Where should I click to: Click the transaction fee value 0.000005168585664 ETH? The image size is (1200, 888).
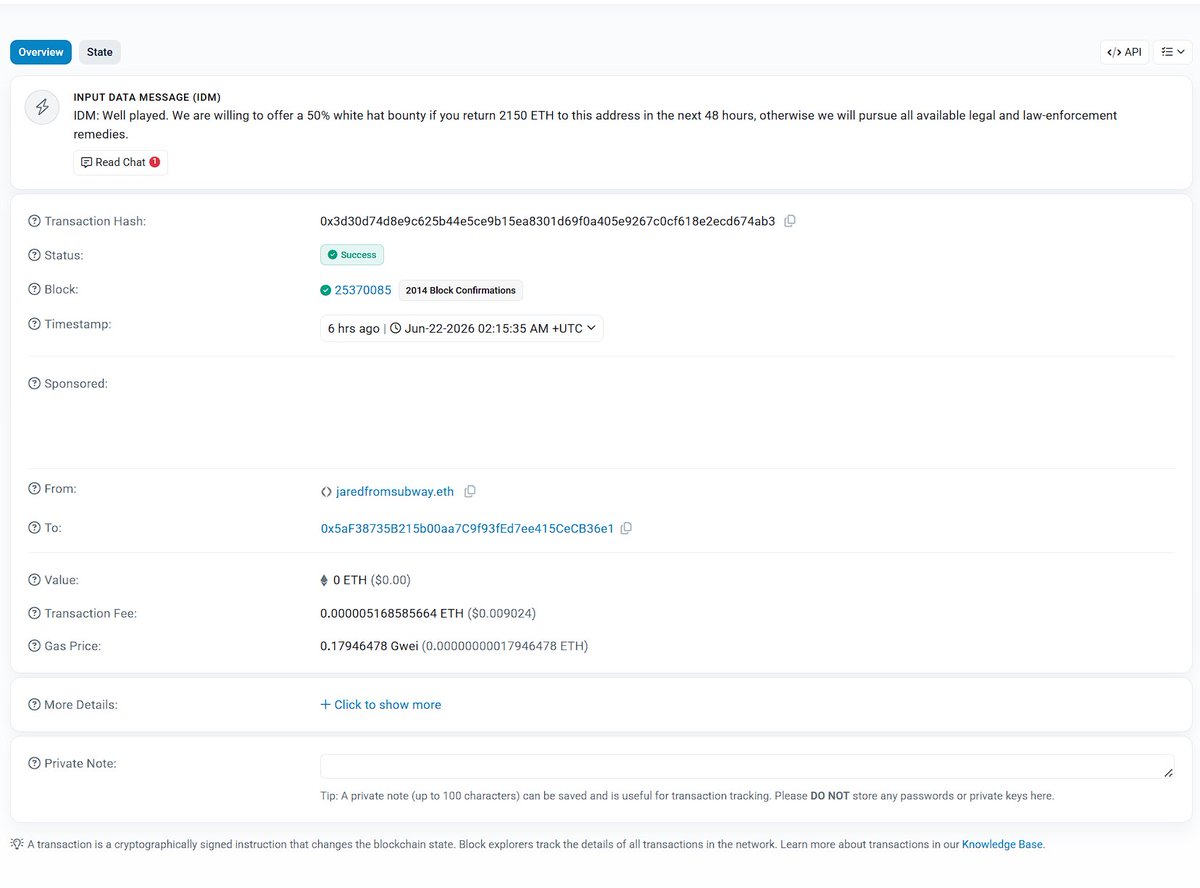pyautogui.click(x=392, y=613)
